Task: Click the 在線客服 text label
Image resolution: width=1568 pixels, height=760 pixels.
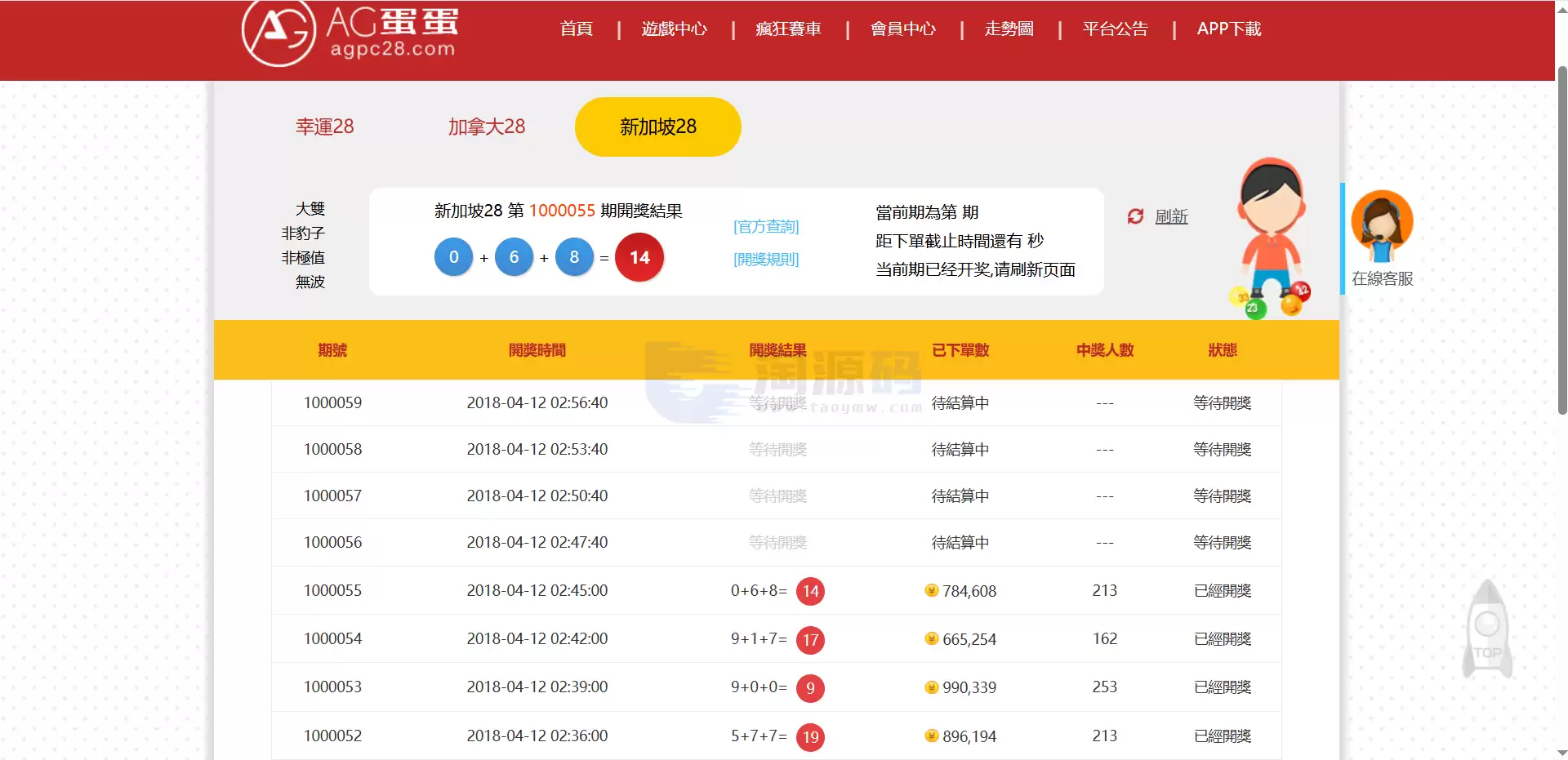Action: pyautogui.click(x=1382, y=278)
